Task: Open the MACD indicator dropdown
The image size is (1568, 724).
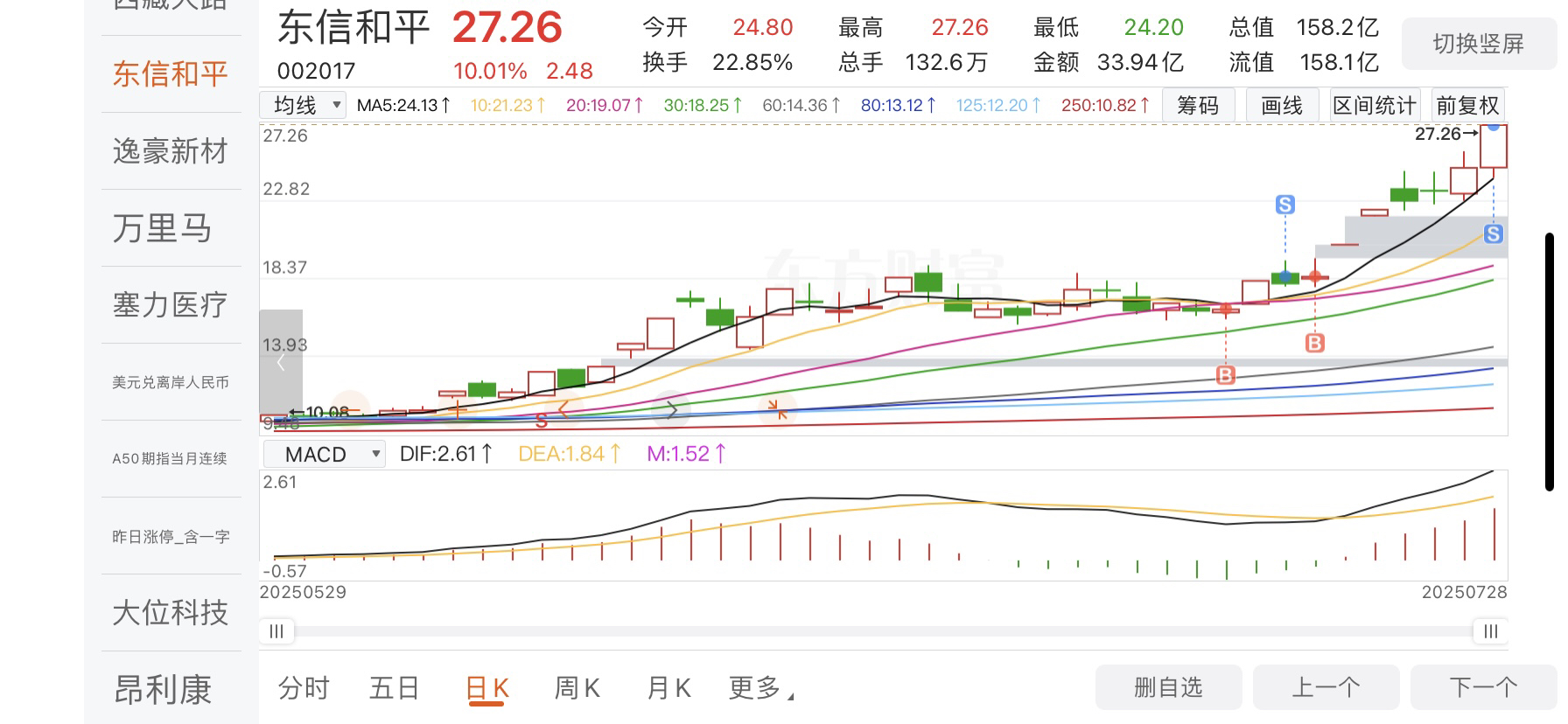Action: click(x=325, y=455)
